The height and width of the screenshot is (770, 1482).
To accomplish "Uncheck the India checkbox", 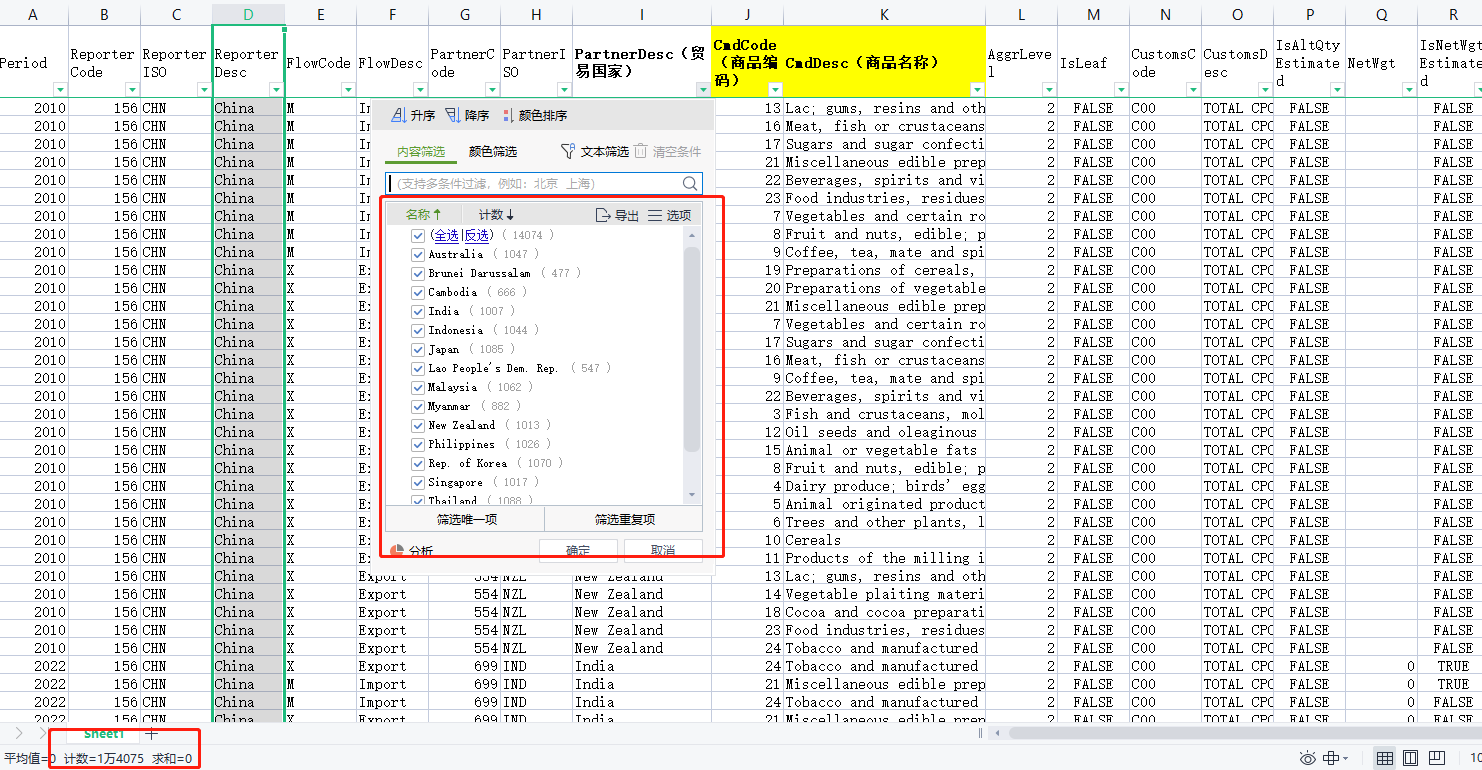I will pos(419,311).
